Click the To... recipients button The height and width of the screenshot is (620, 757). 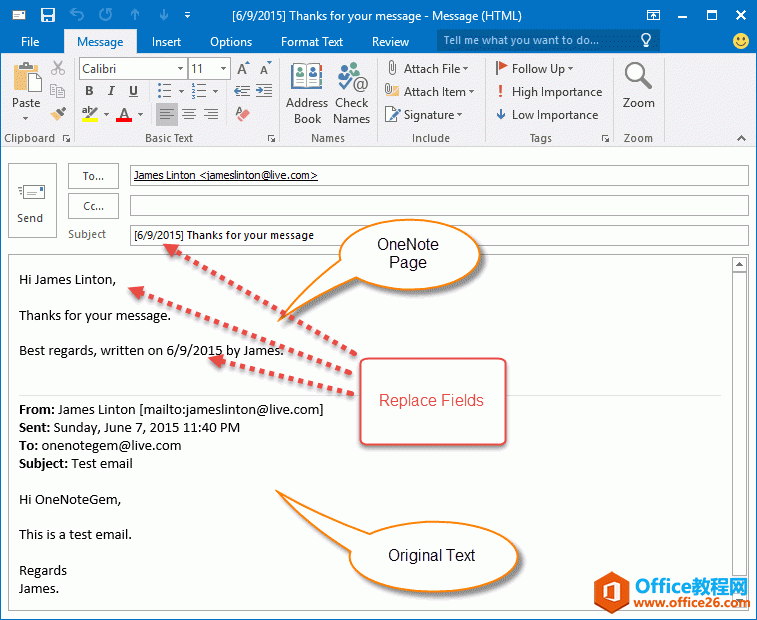pyautogui.click(x=93, y=176)
